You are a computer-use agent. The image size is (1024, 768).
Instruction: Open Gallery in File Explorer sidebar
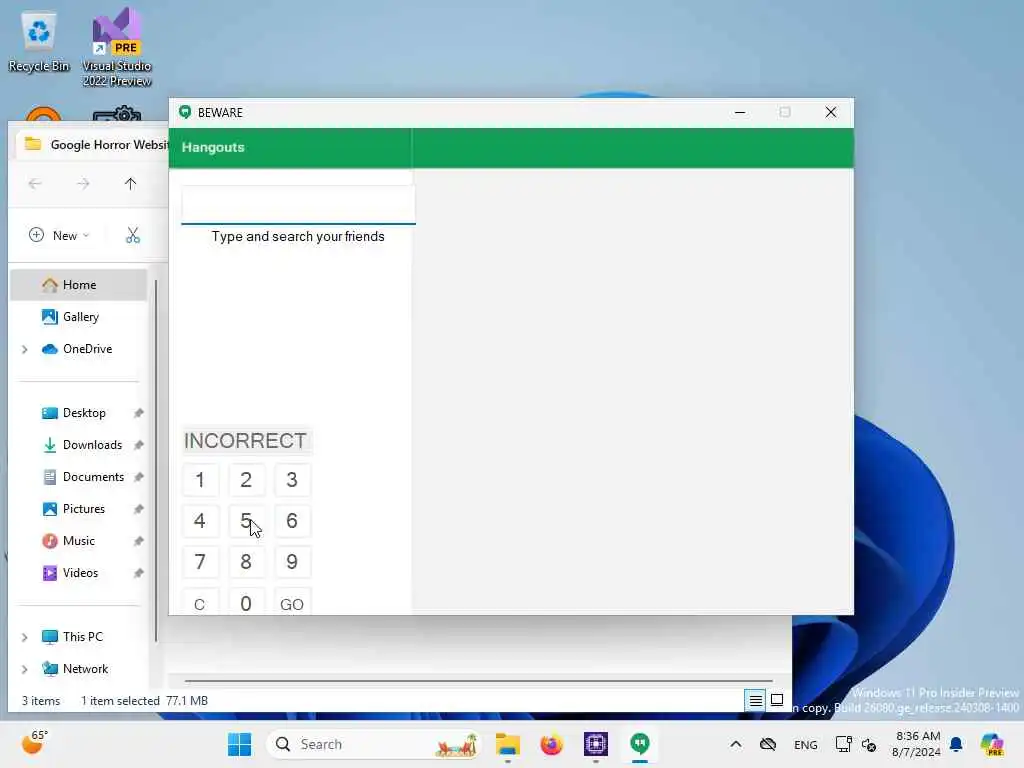pos(79,317)
